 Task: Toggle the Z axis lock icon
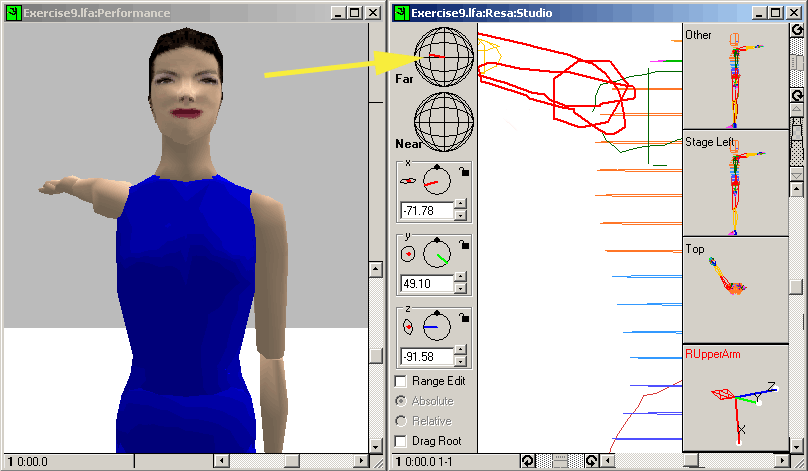click(463, 320)
